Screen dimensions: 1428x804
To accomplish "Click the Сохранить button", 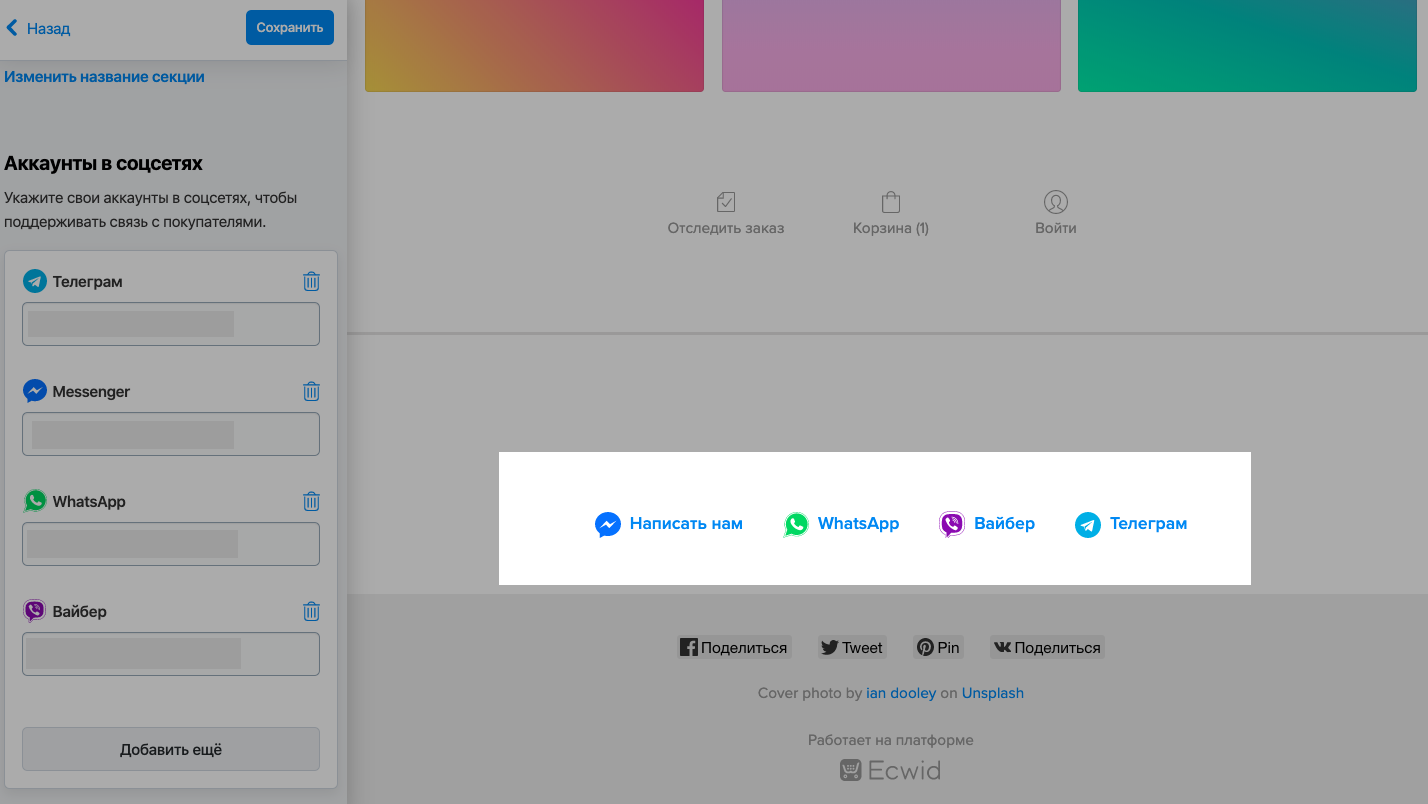I will 290,28.
